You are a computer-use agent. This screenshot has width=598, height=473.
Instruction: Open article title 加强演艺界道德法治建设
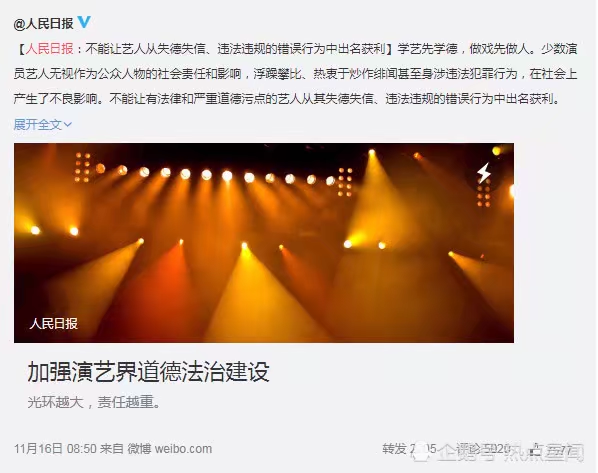[x=148, y=372]
